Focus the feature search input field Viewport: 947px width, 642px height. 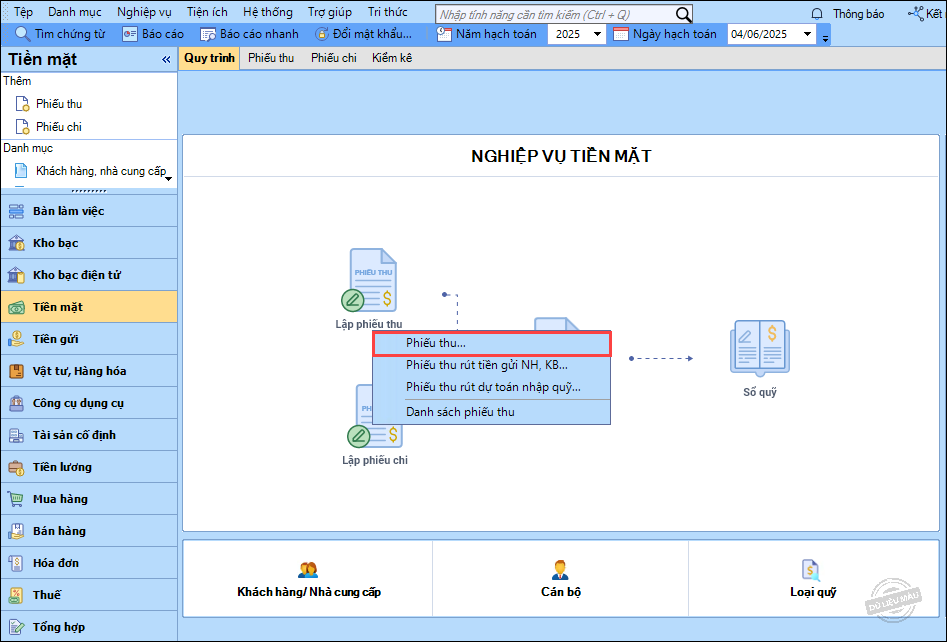(x=556, y=14)
